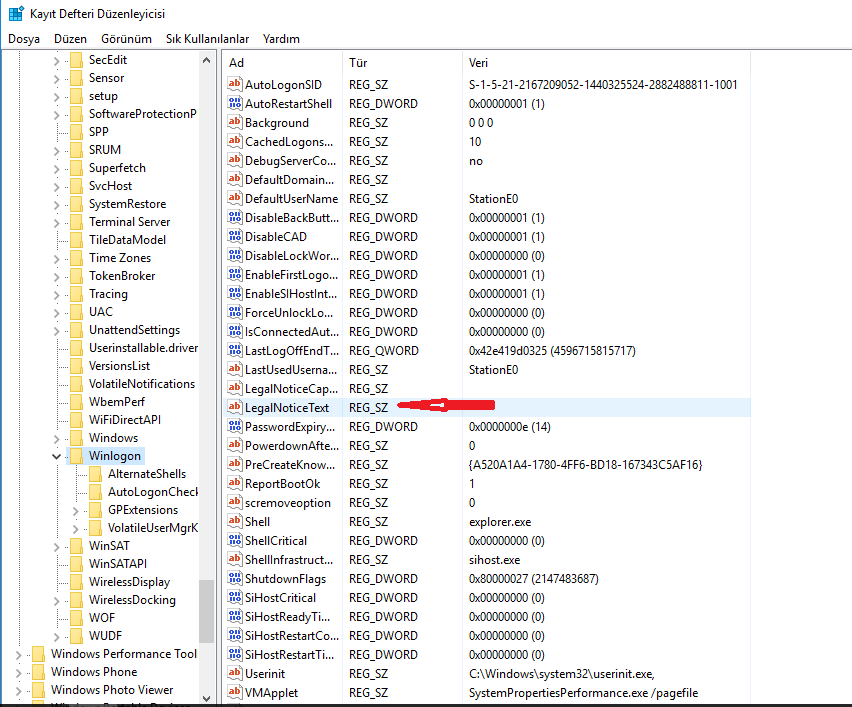Screen dimensions: 852x707
Task: Expand the VolatileUserMgrK subkey
Action: point(76,529)
